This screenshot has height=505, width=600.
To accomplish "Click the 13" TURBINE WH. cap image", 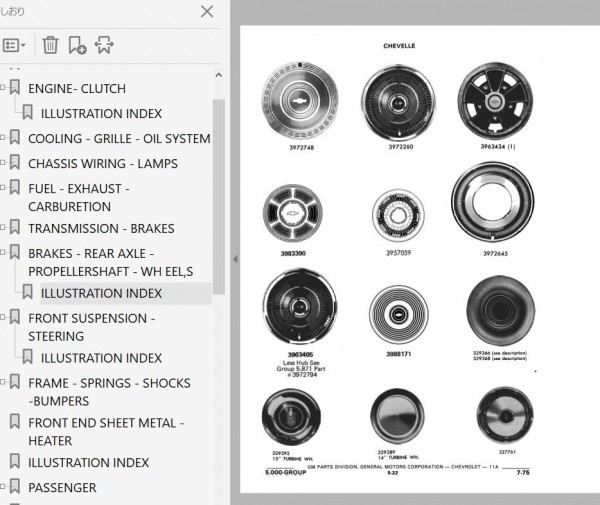I will [291, 417].
